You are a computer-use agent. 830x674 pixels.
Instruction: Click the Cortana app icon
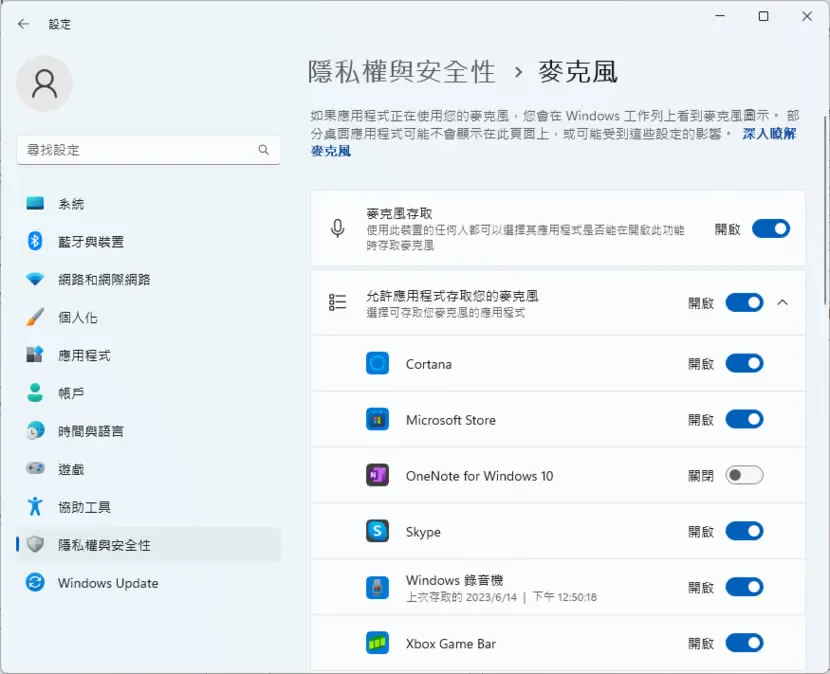click(377, 364)
